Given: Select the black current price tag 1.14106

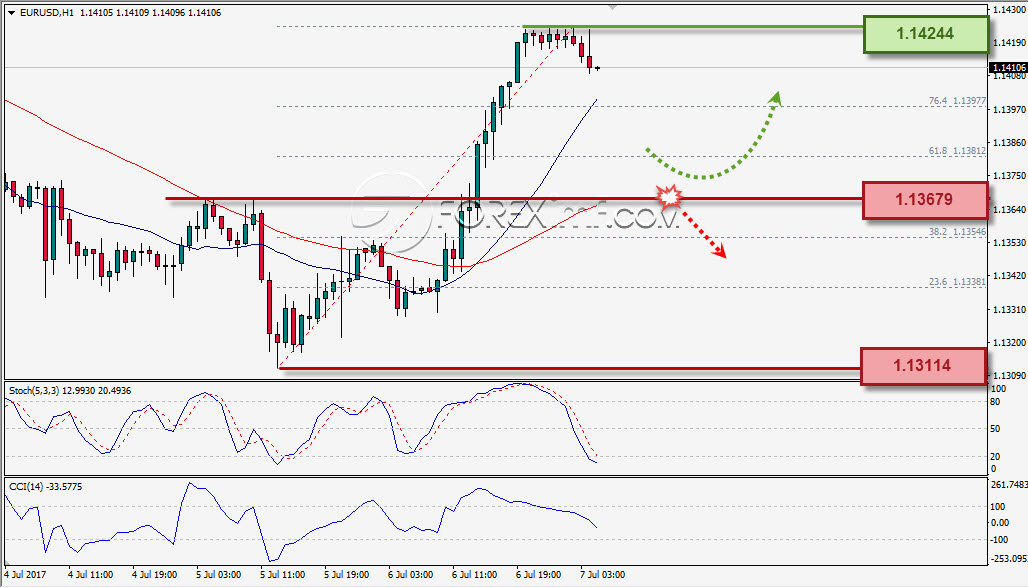Looking at the screenshot, I should coord(1008,68).
